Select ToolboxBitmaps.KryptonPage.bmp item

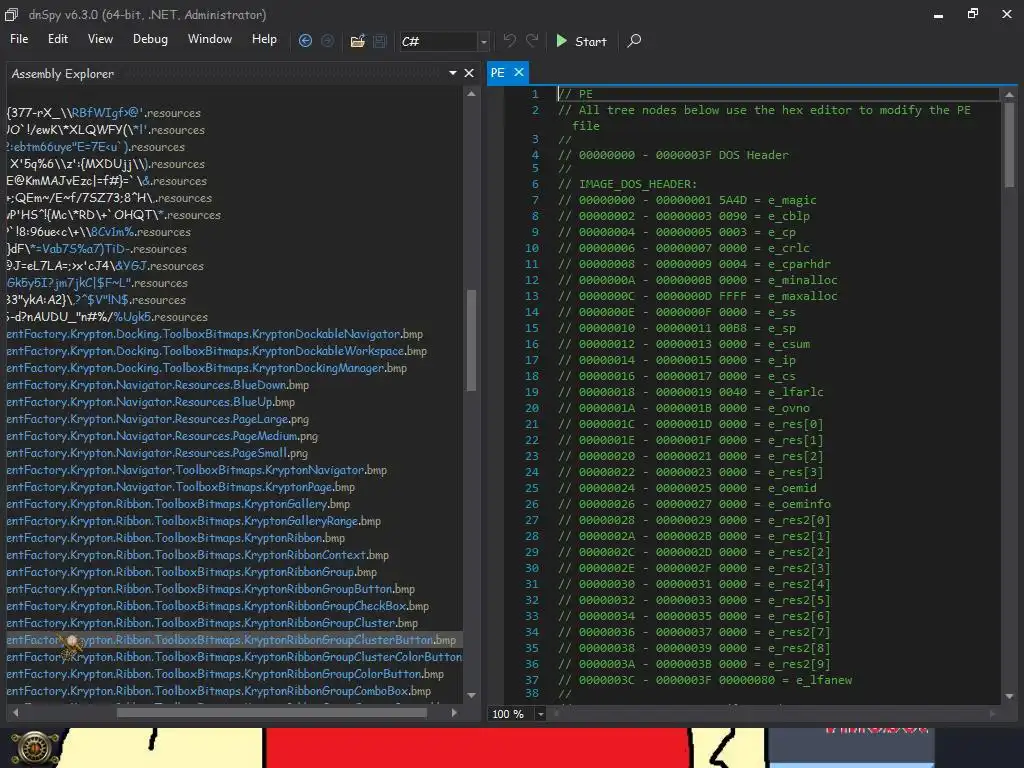181,487
